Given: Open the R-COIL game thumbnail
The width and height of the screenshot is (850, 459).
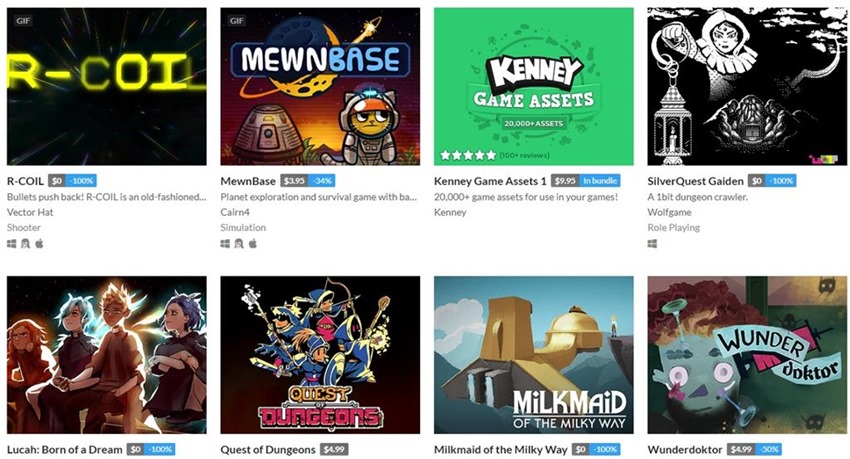Looking at the screenshot, I should tap(107, 86).
